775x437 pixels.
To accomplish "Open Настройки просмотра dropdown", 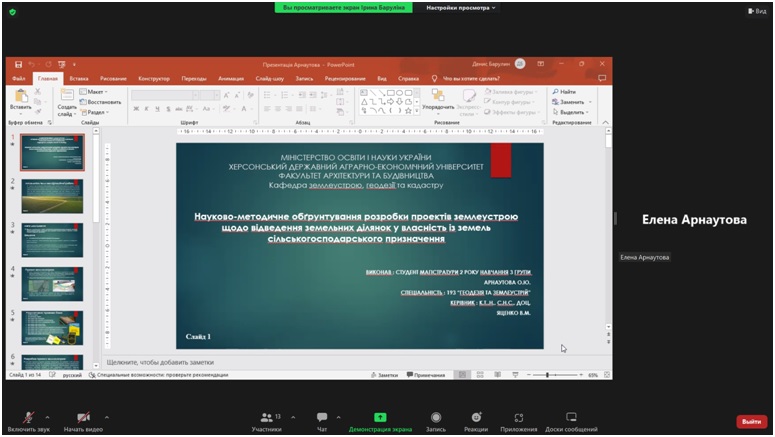I will coord(461,8).
